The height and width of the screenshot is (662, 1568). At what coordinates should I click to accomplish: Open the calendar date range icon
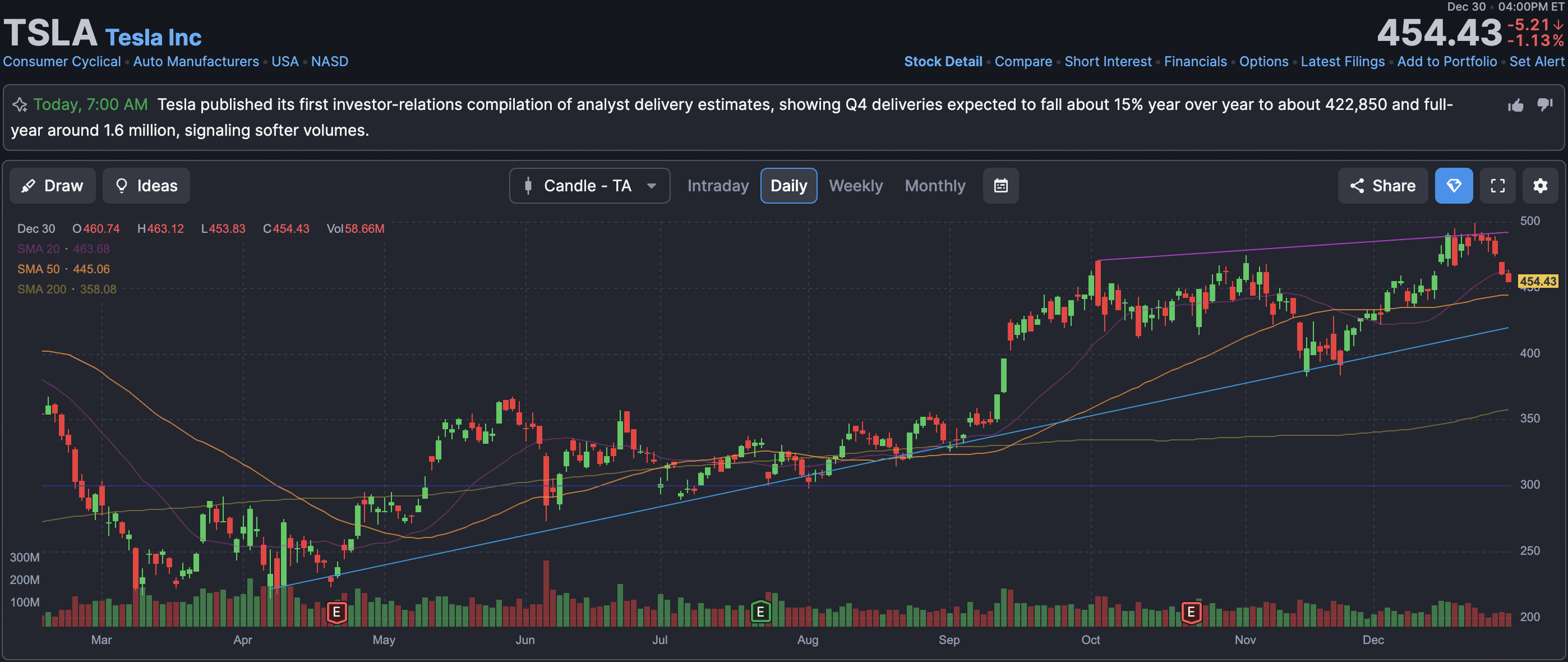[1000, 186]
